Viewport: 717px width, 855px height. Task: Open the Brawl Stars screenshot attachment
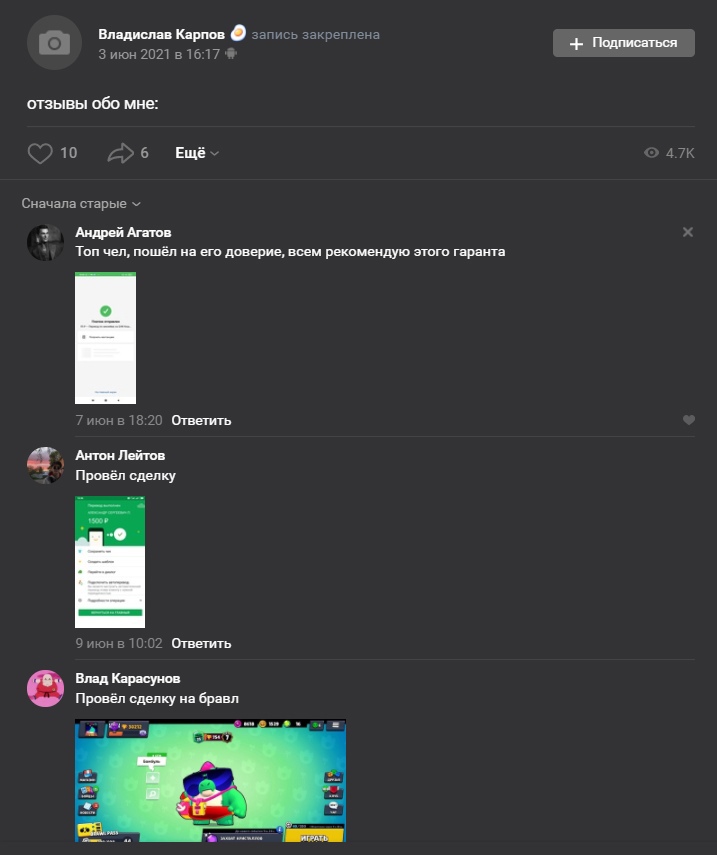pos(210,781)
